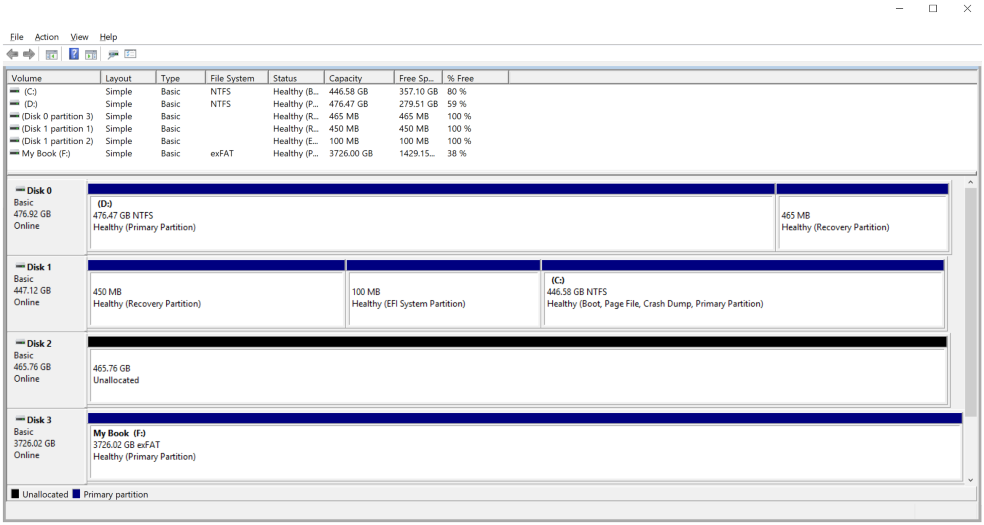Viewport: 984px width, 525px height.
Task: Open Help via the blue question mark icon
Action: (x=74, y=53)
